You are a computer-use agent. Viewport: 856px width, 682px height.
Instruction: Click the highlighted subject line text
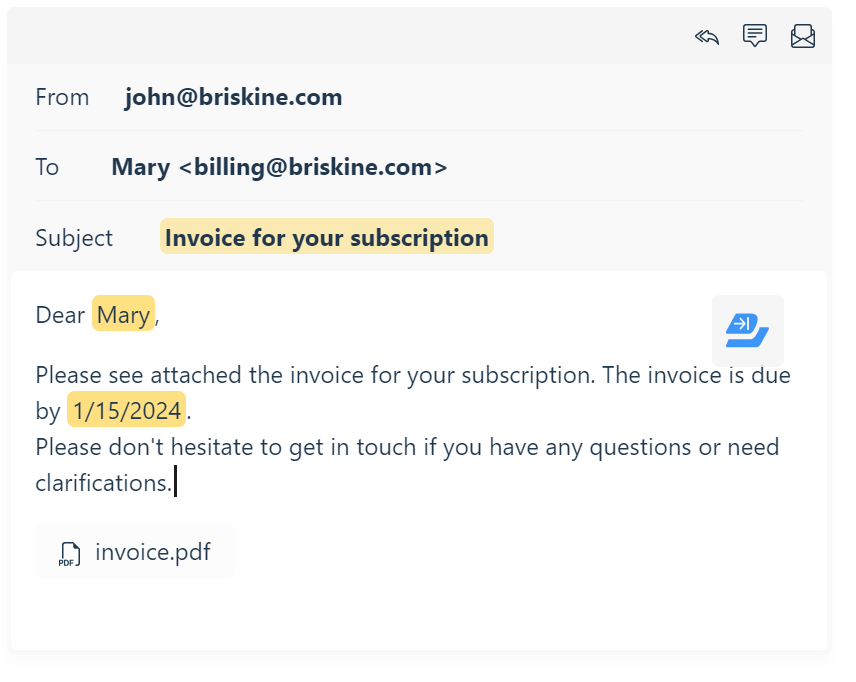(x=326, y=237)
